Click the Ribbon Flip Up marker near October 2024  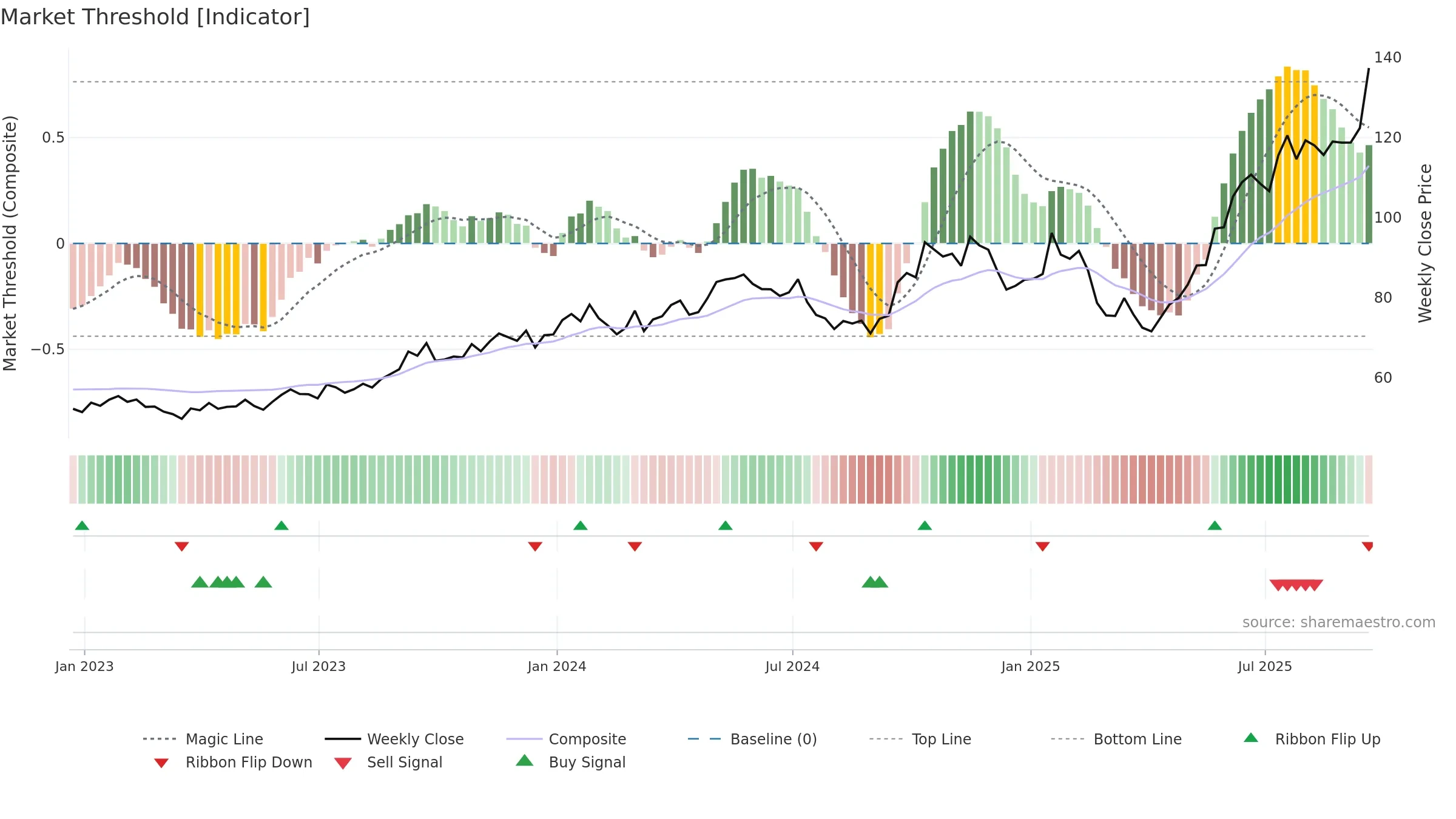[925, 525]
